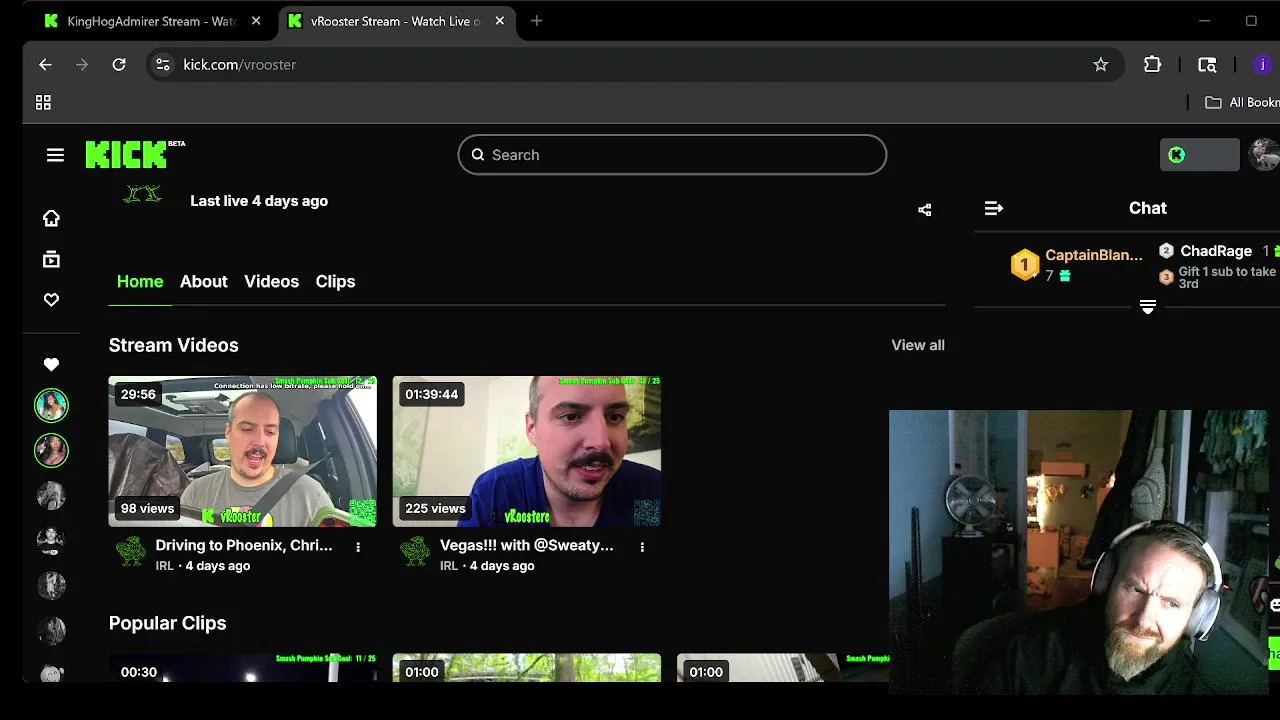This screenshot has height=720, width=1280.
Task: Open the Vegas!!! with @Sweaty title
Action: pos(527,545)
